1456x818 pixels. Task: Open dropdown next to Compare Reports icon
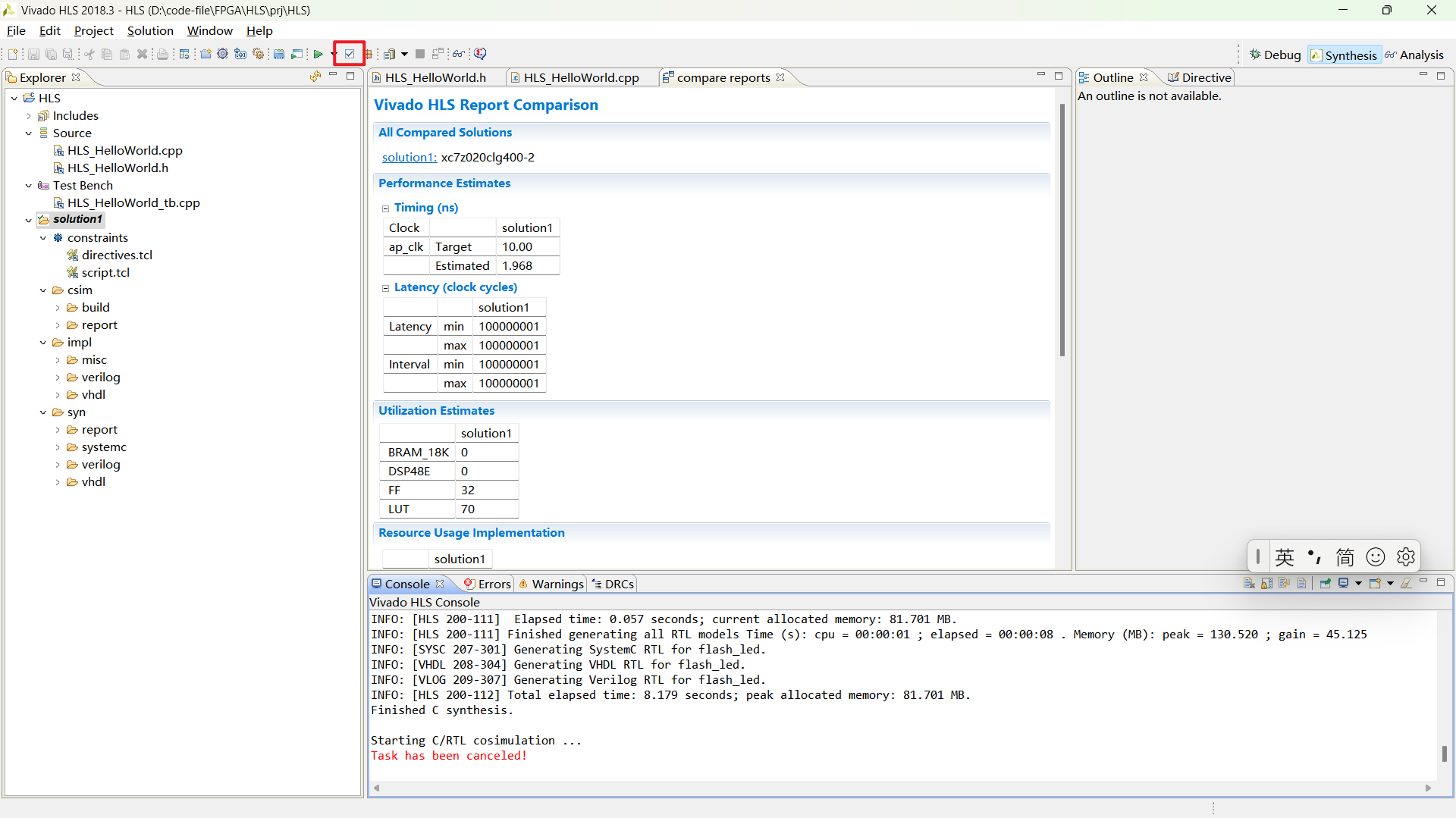[404, 54]
